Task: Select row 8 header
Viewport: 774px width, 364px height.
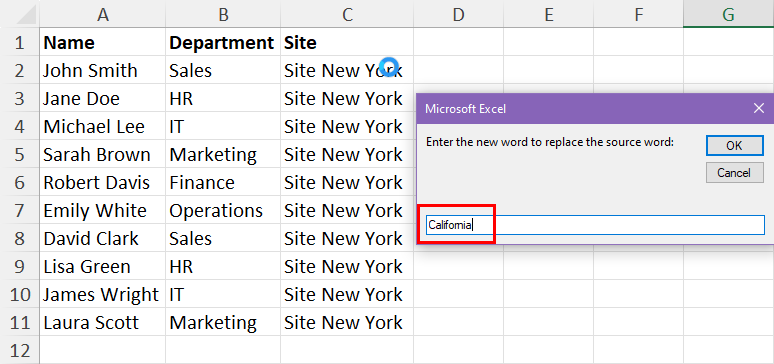Action: coord(20,238)
